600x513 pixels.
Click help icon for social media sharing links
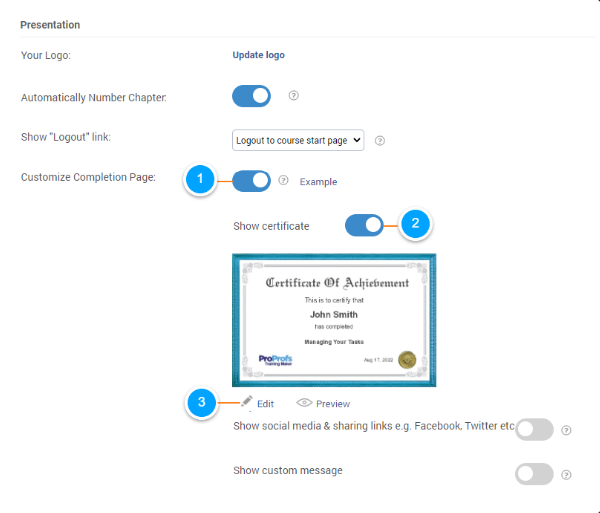pos(566,430)
